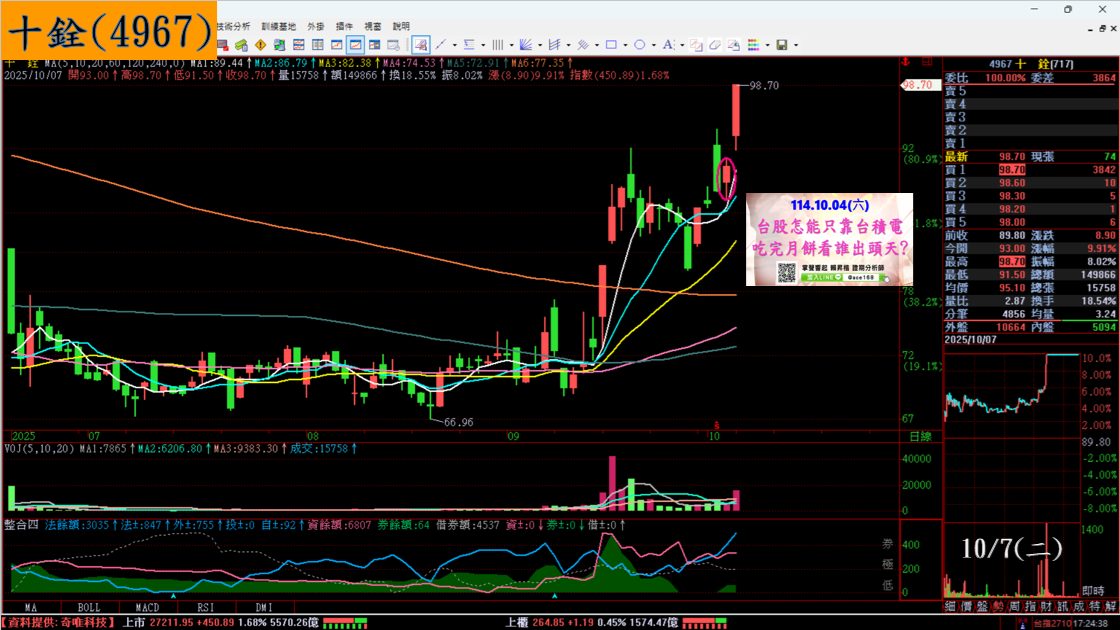The width and height of the screenshot is (1120, 630).
Task: Expand the rectangle tool dropdown arrow
Action: point(625,46)
